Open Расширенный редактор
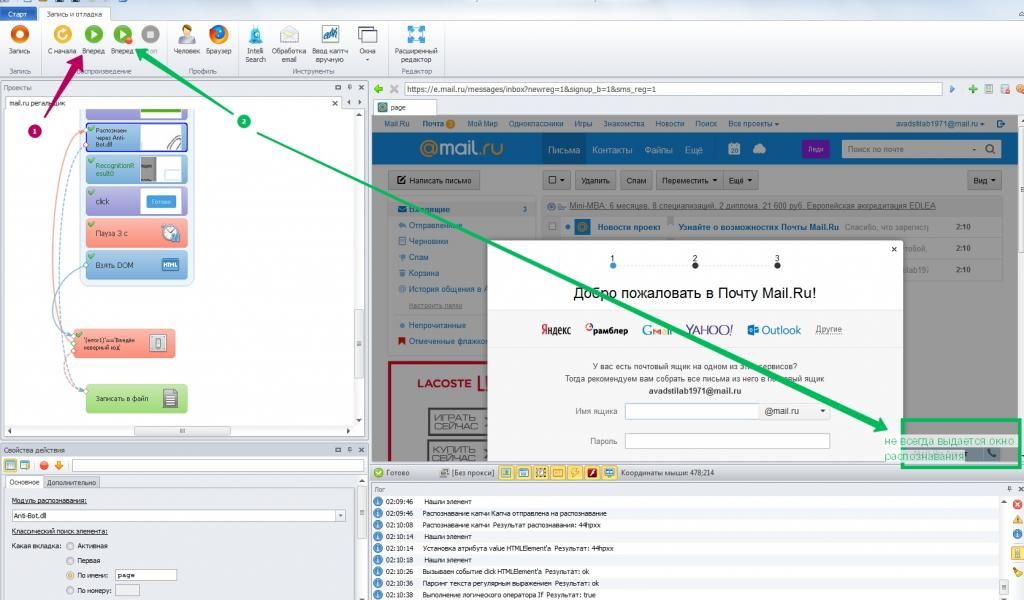 [x=416, y=44]
